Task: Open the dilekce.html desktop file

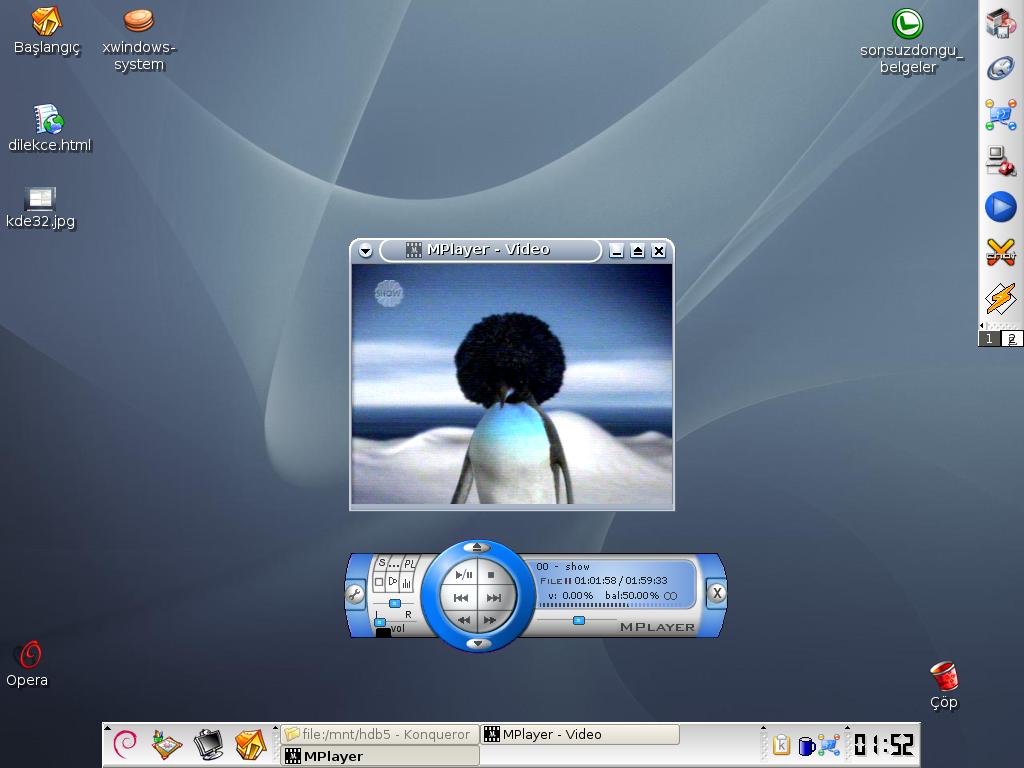Action: (48, 121)
